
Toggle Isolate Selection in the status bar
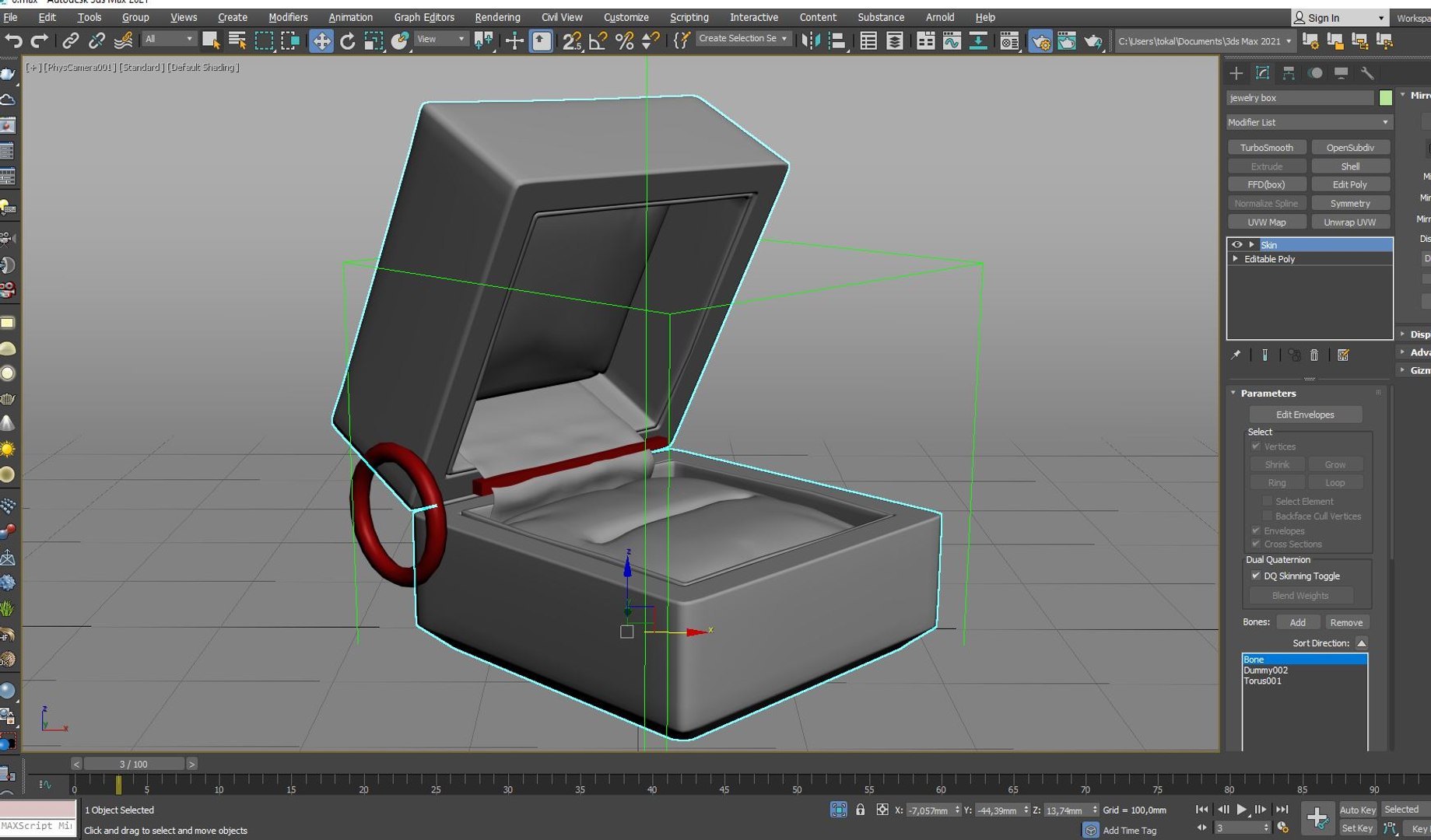(839, 810)
